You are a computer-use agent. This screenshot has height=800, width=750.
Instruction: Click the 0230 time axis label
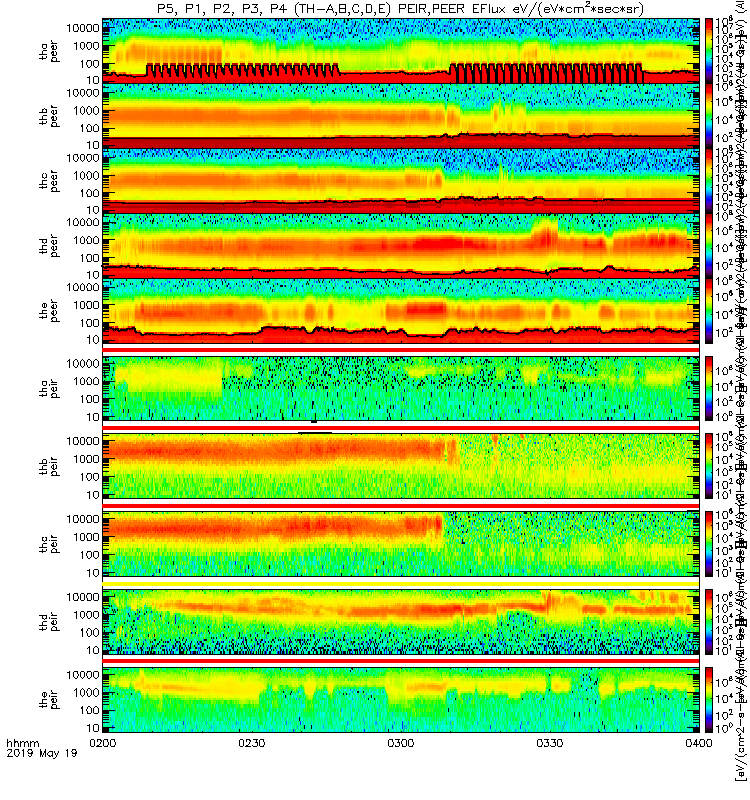[x=252, y=743]
